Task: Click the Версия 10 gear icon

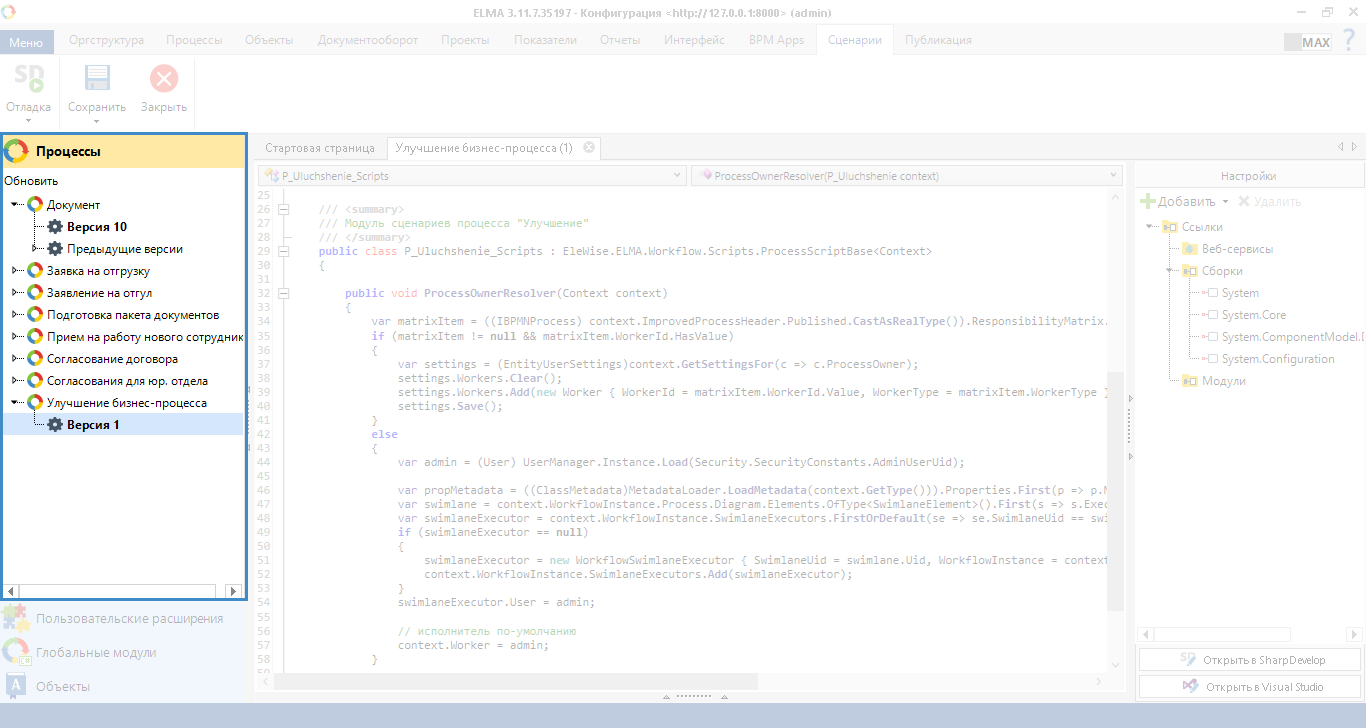Action: [55, 227]
